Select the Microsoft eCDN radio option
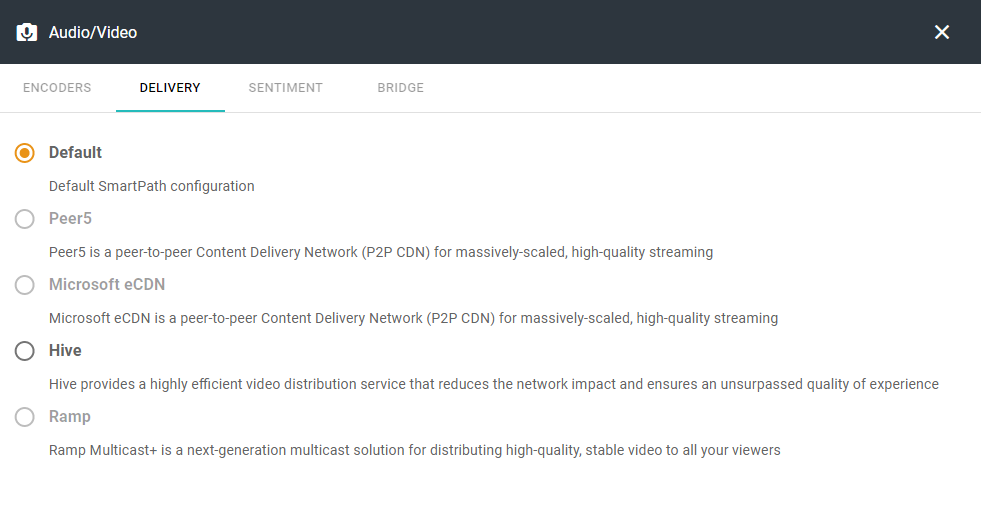 [x=24, y=285]
